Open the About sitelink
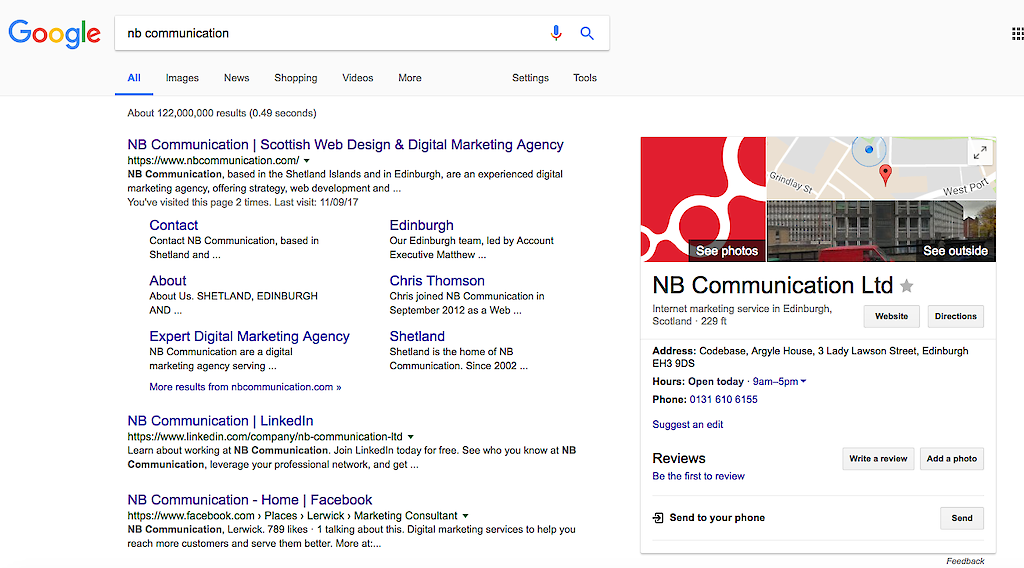This screenshot has width=1024, height=568. click(168, 281)
